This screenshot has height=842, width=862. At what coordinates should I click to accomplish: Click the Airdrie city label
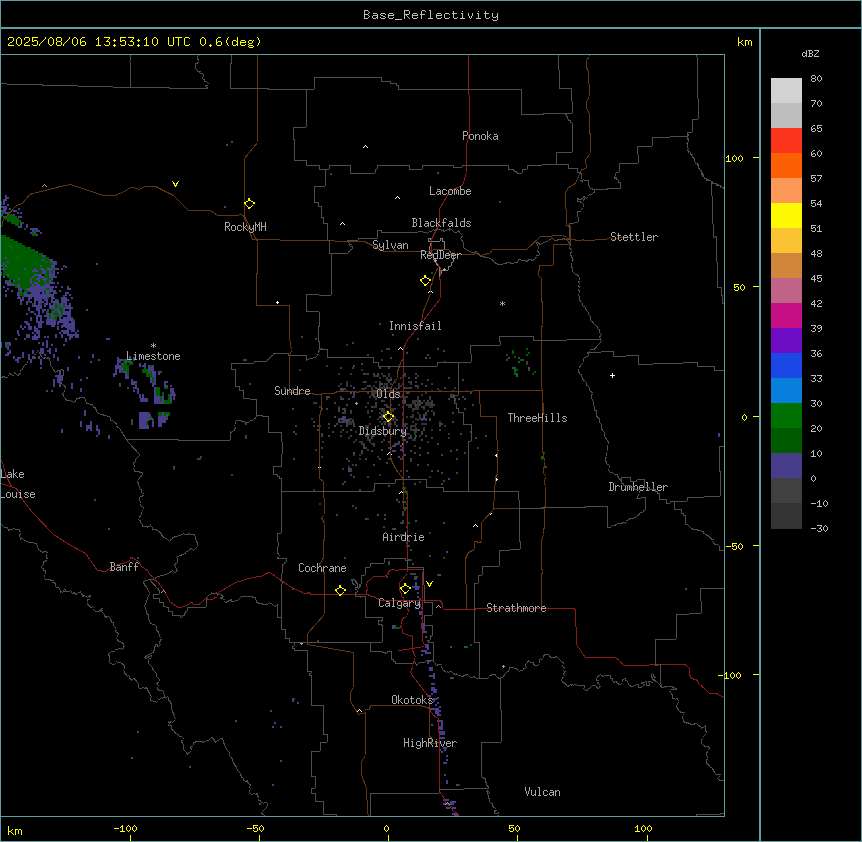click(x=404, y=537)
